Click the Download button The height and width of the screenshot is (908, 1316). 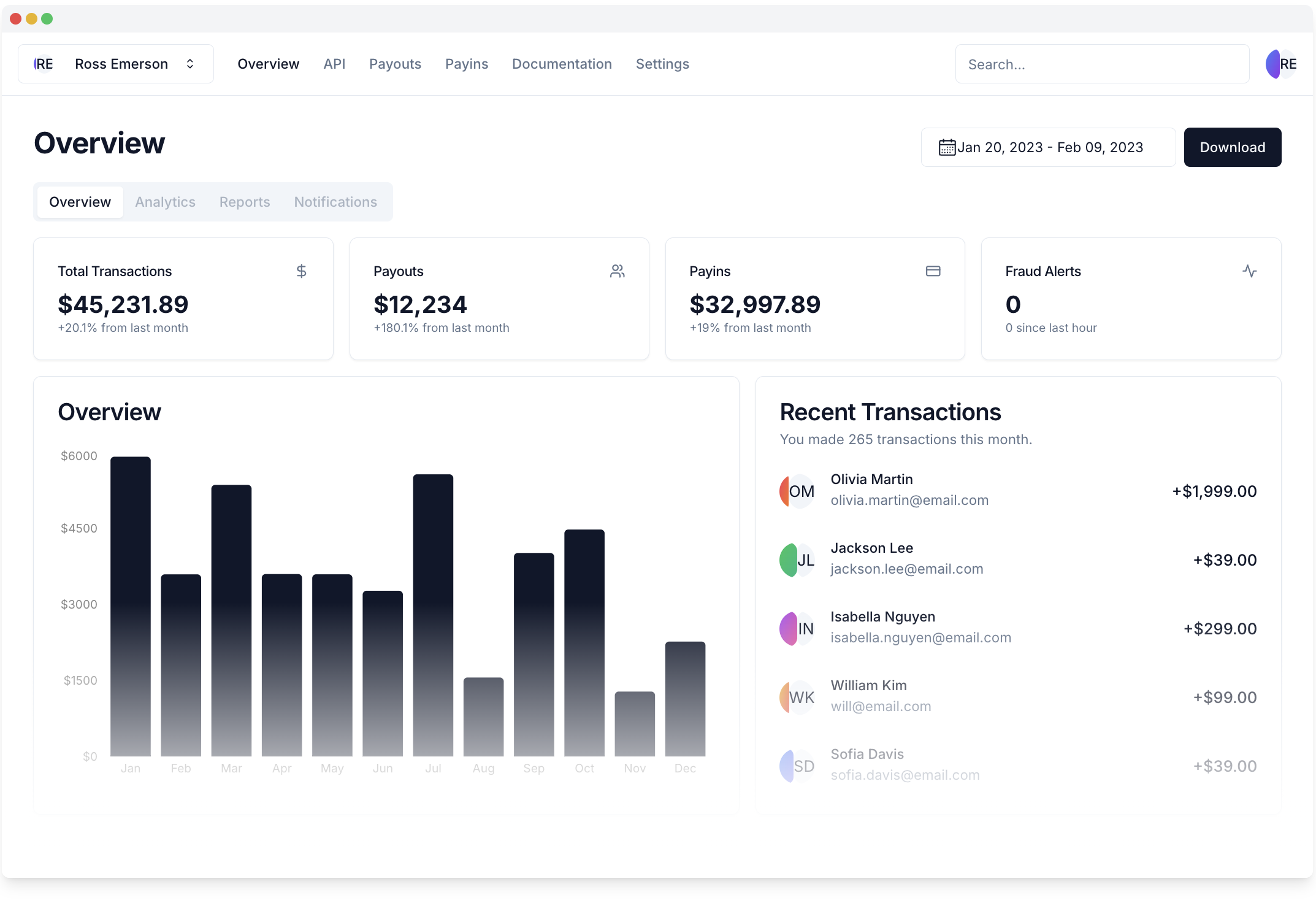[1233, 147]
